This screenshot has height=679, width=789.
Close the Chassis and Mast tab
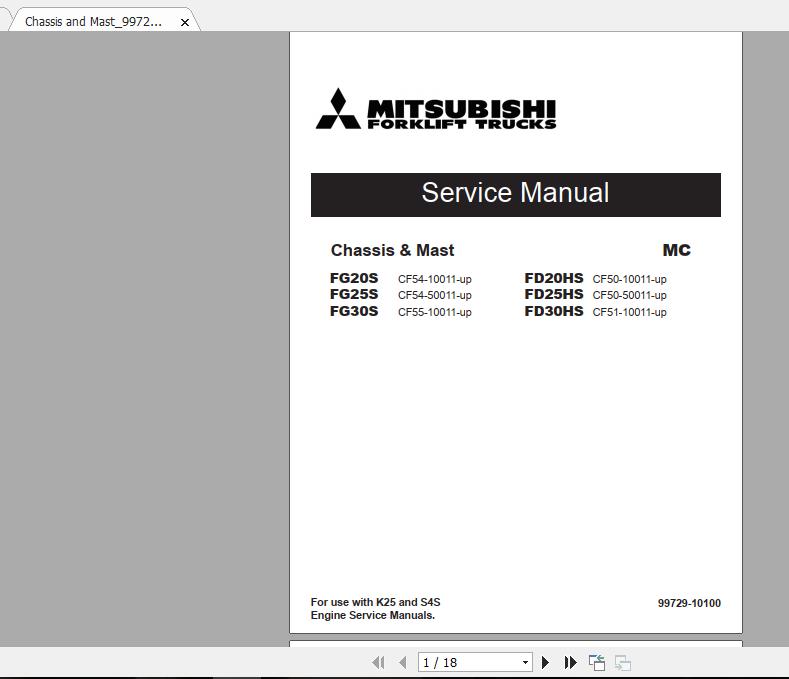[185, 22]
